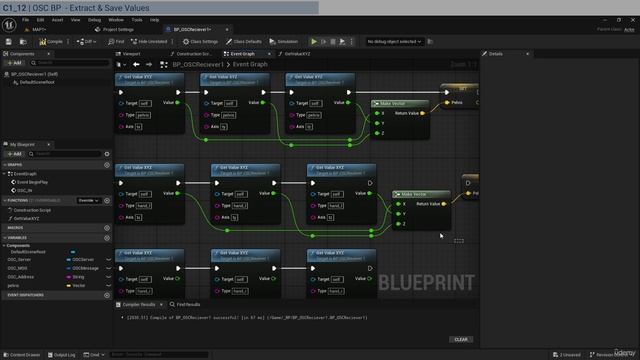Click the graph icon beside the breadcrumb
640x360 pixels.
(164, 64)
